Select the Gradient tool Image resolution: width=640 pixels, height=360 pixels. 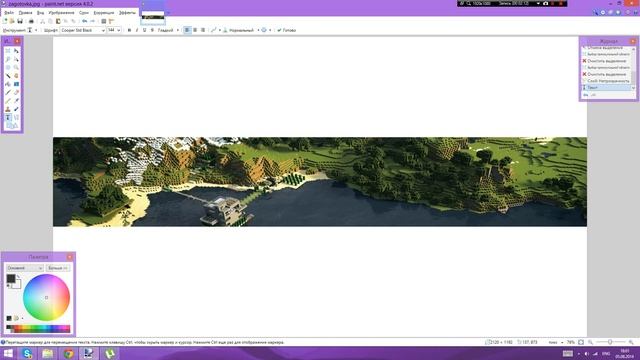(16, 84)
